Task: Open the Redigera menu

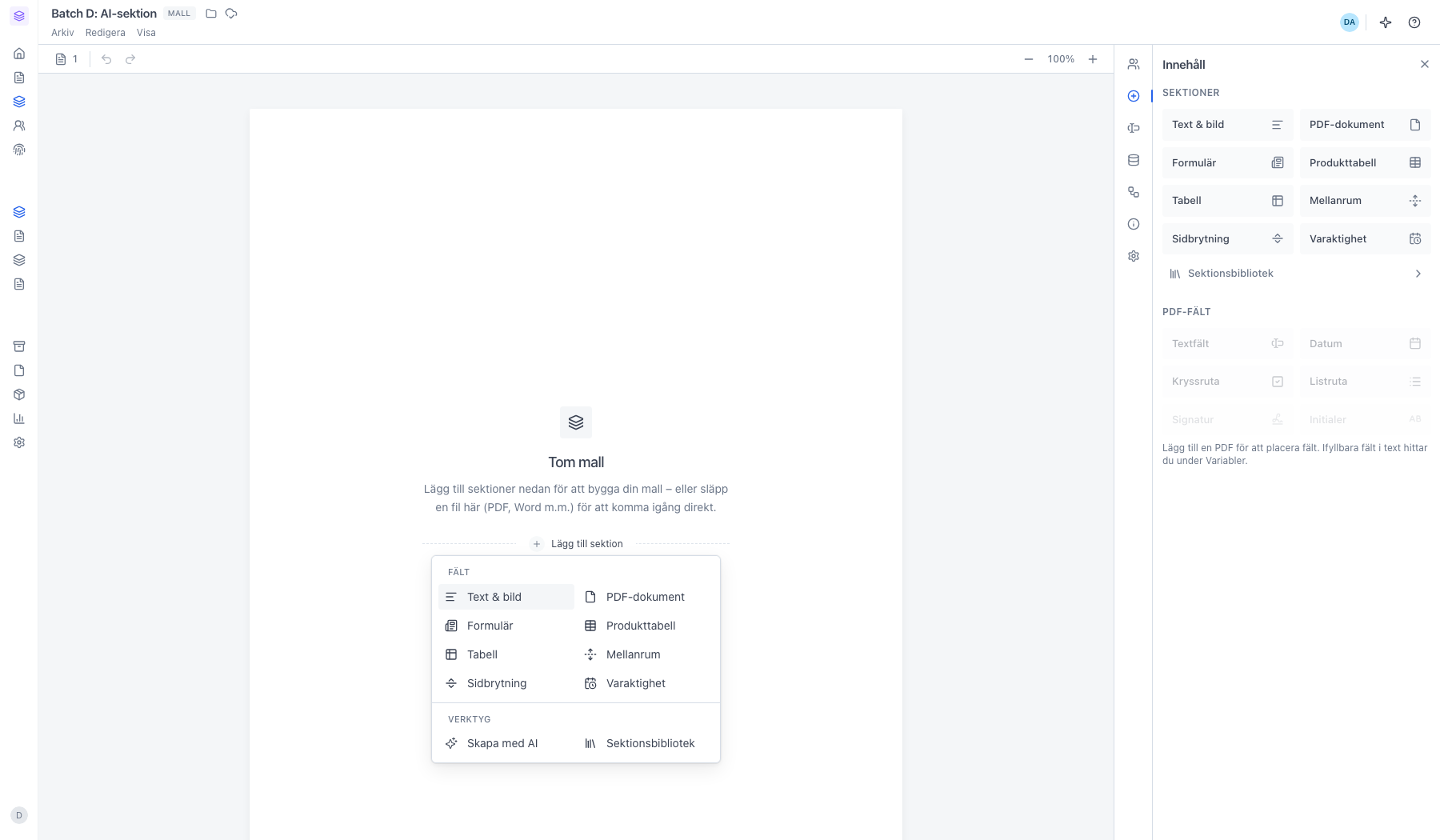Action: 106,33
